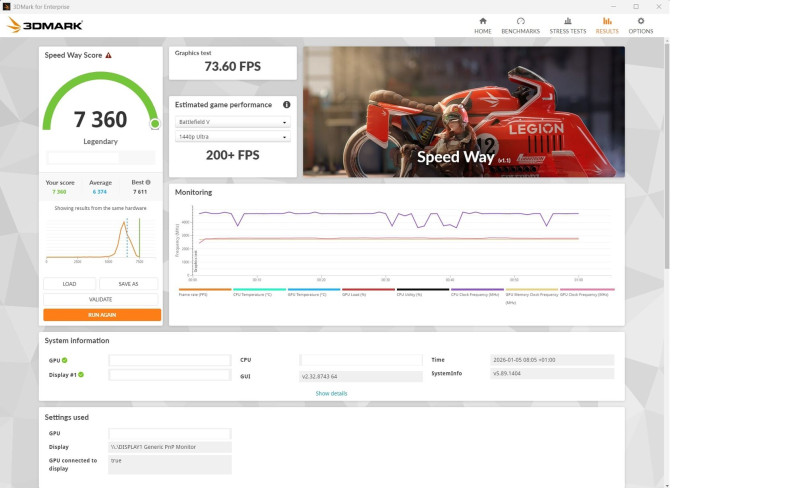Click the info icon beside Best score
The image size is (800, 488).
point(148,182)
